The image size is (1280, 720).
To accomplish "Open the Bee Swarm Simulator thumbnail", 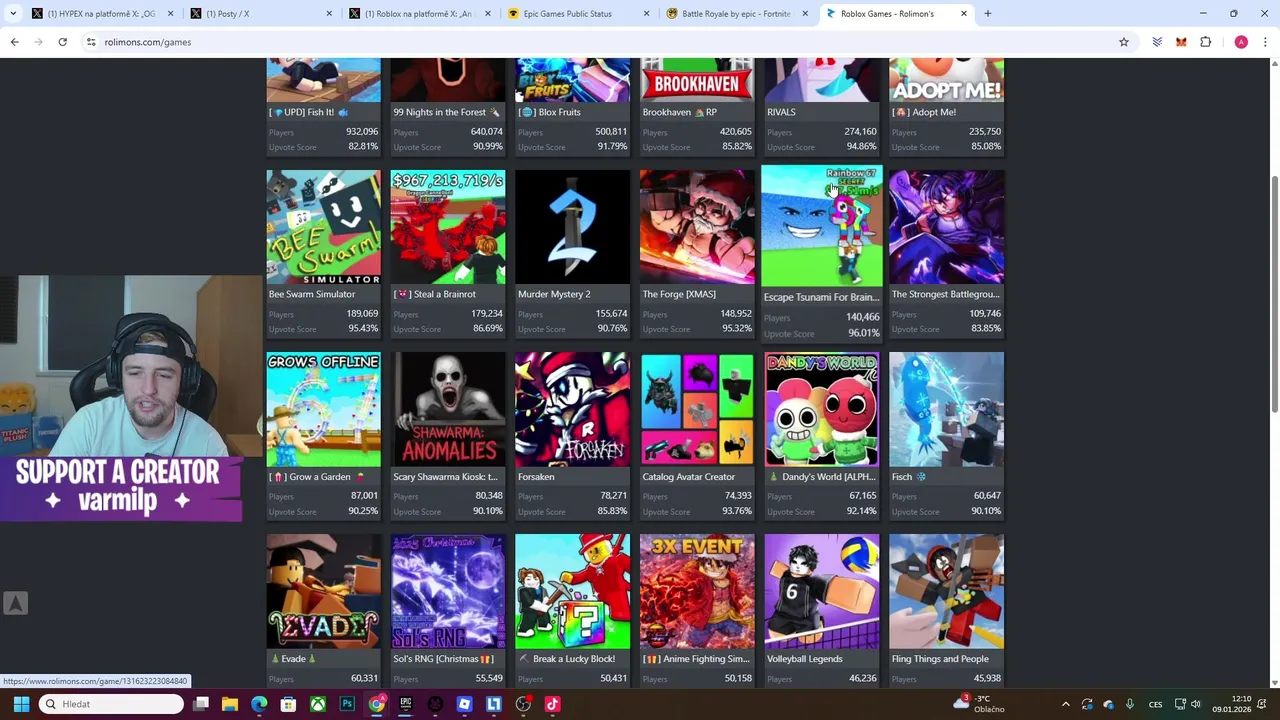I will (x=323, y=227).
